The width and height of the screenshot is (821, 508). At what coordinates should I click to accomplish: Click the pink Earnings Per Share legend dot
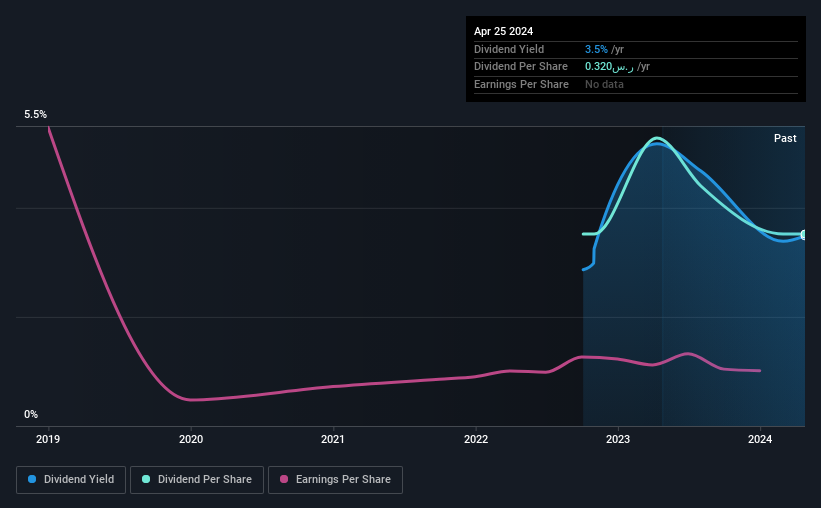pyautogui.click(x=284, y=479)
